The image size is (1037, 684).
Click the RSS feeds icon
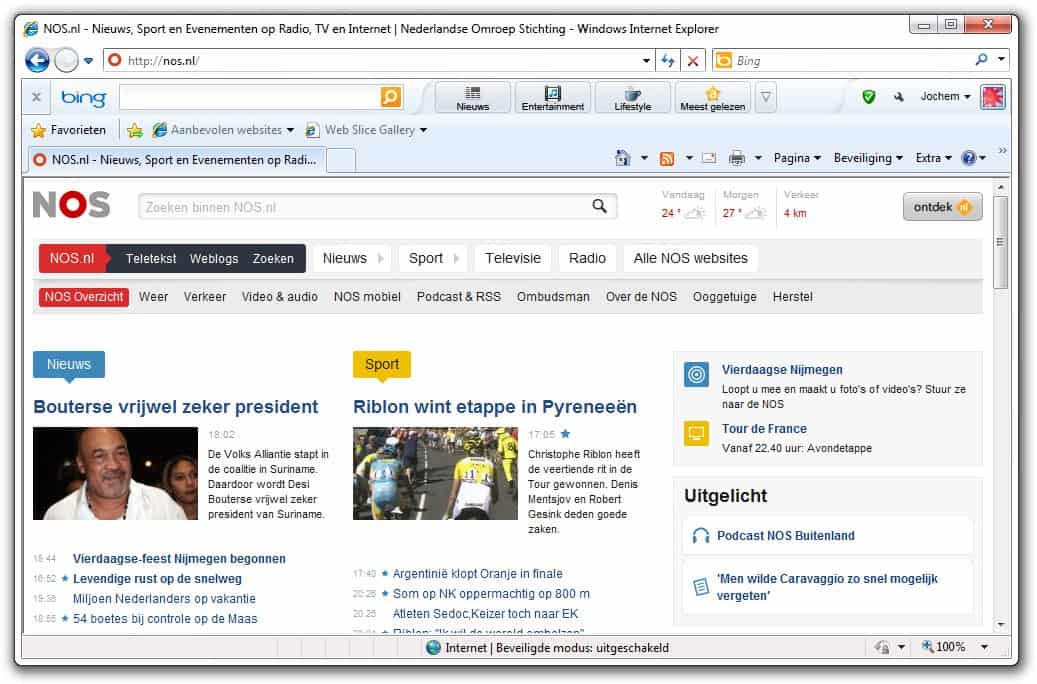point(666,158)
